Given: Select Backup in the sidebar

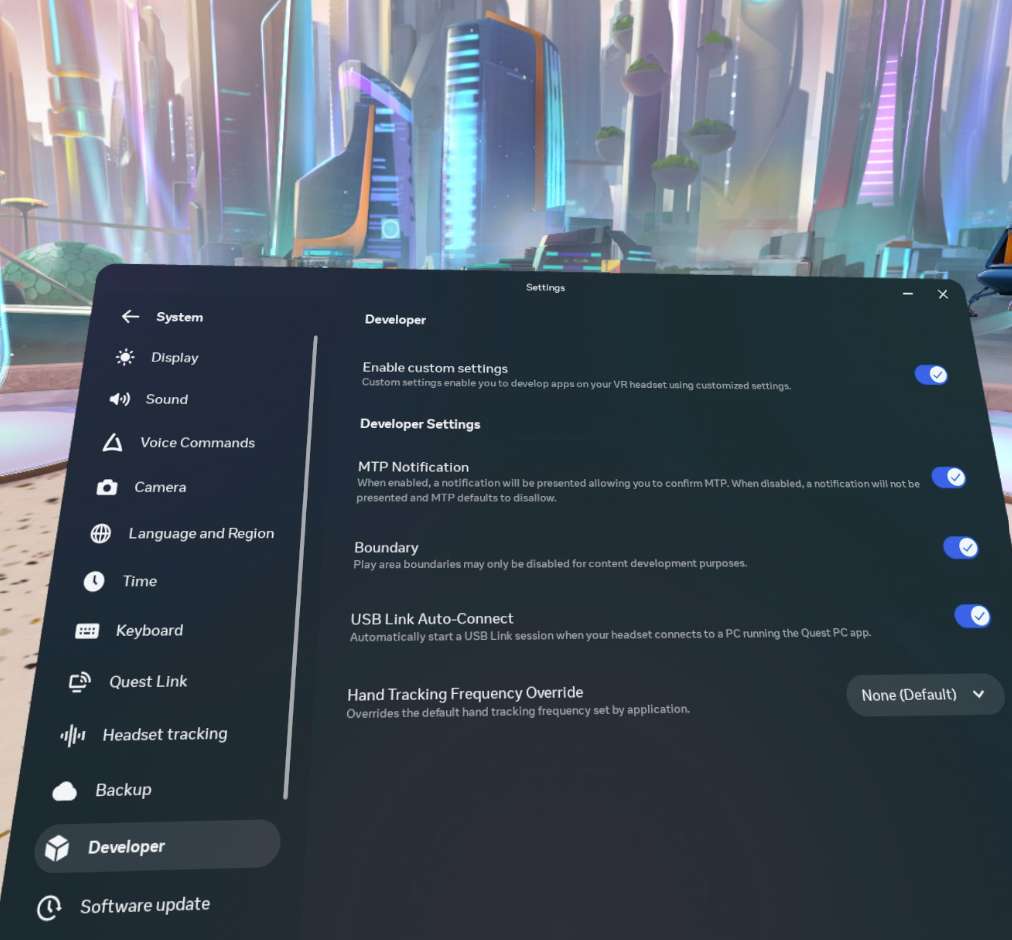Looking at the screenshot, I should point(102,790).
